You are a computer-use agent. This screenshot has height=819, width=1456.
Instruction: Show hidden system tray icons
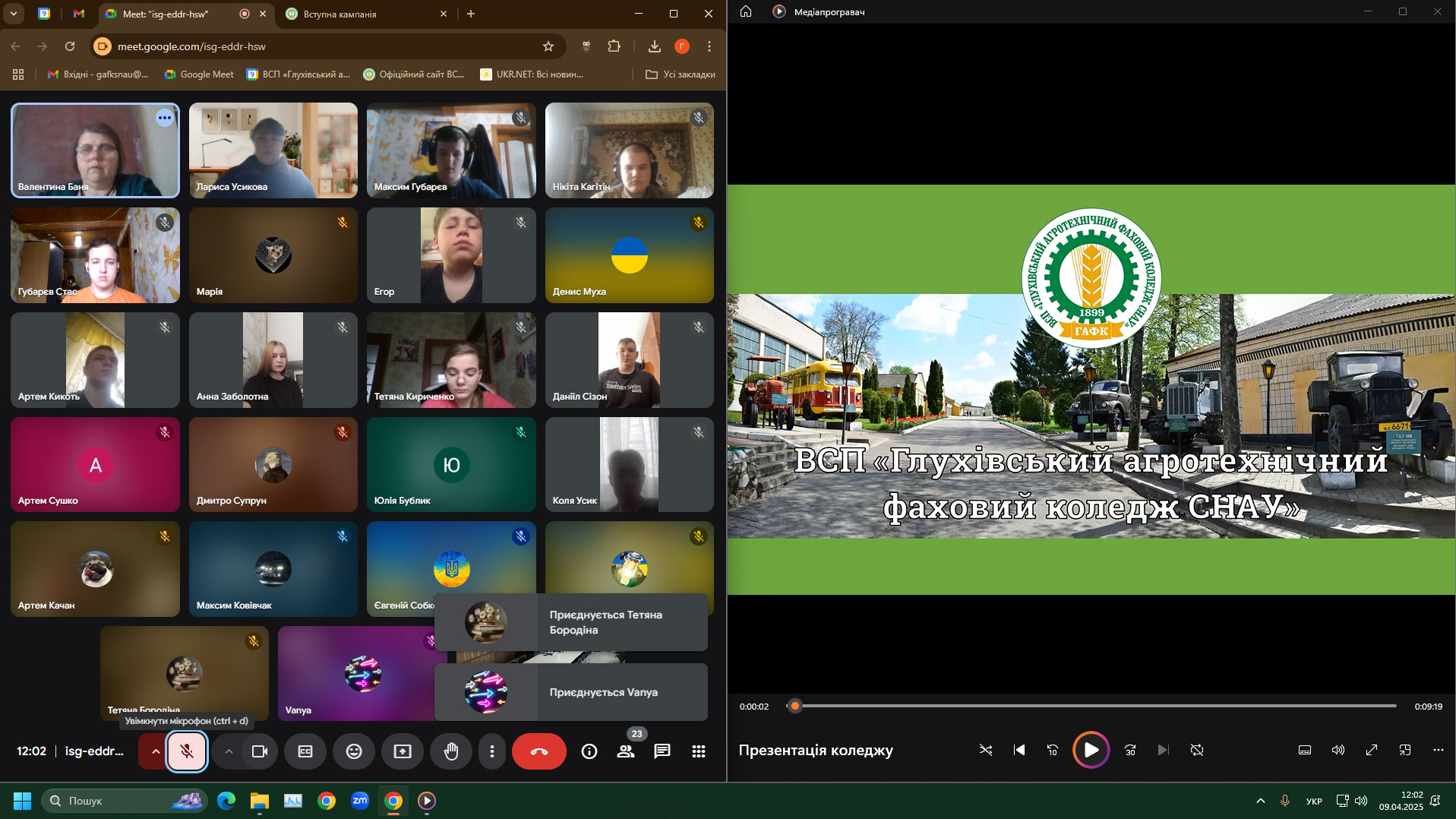coord(1261,801)
